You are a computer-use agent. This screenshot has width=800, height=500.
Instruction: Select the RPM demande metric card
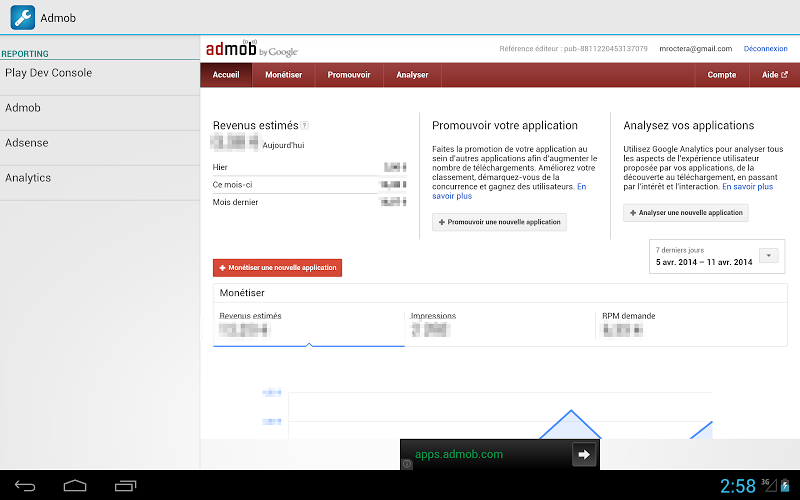click(691, 325)
